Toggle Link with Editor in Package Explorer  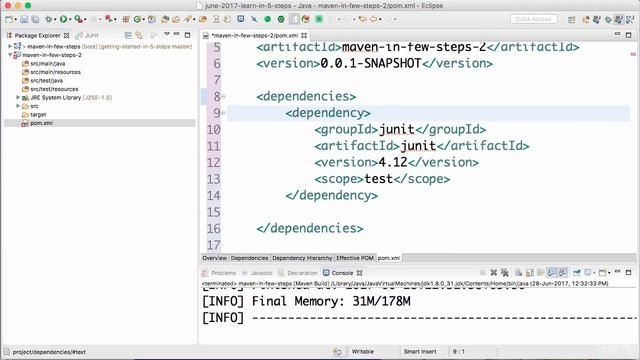click(139, 35)
